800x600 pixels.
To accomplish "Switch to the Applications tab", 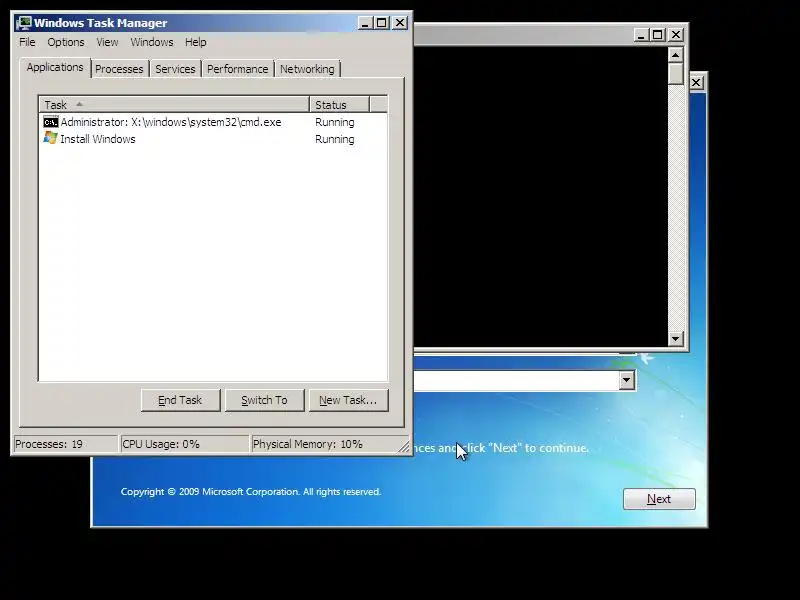I will pos(55,67).
